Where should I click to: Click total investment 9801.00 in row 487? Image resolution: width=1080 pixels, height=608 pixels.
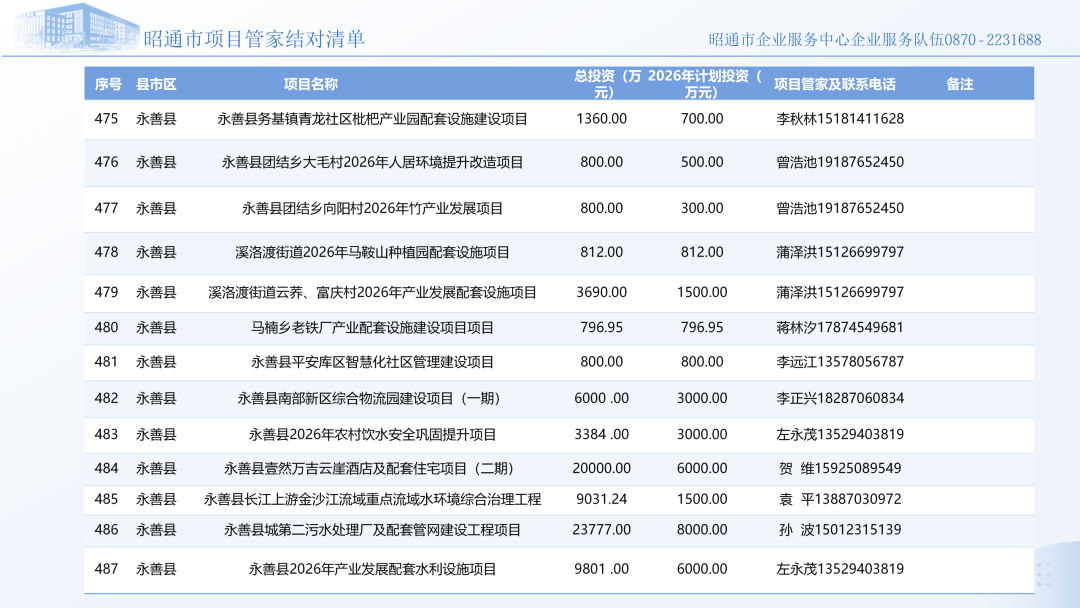[601, 569]
